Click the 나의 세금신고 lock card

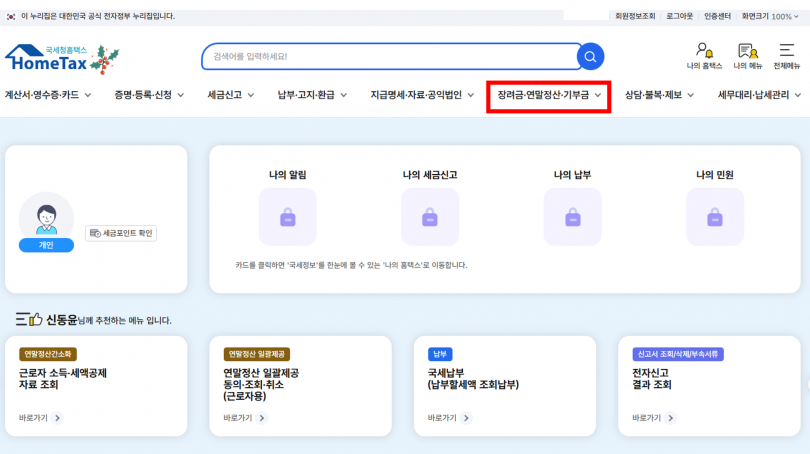coord(430,216)
